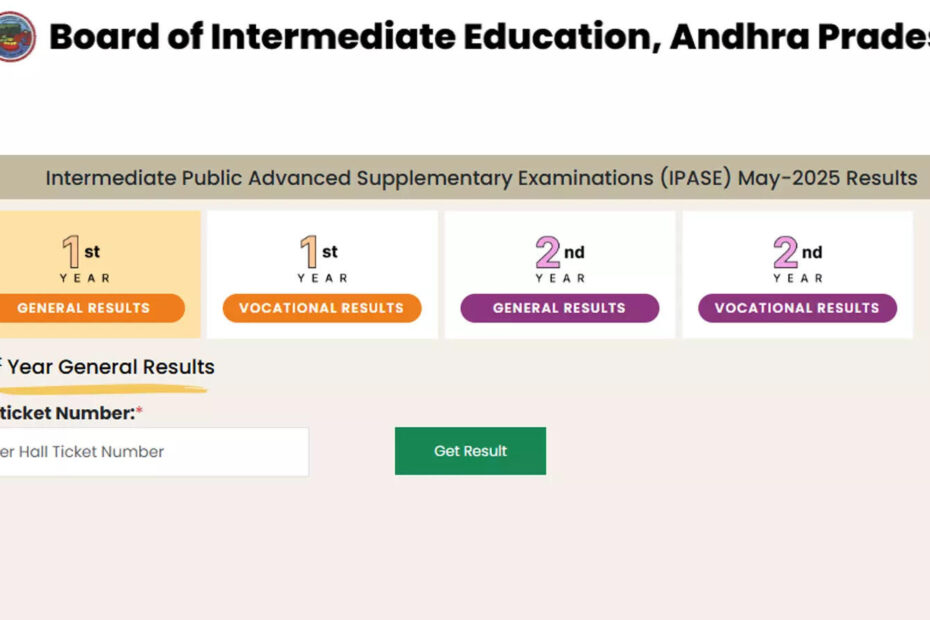The width and height of the screenshot is (930, 620).
Task: Focus the Hall Ticket Number input field
Action: tap(150, 452)
